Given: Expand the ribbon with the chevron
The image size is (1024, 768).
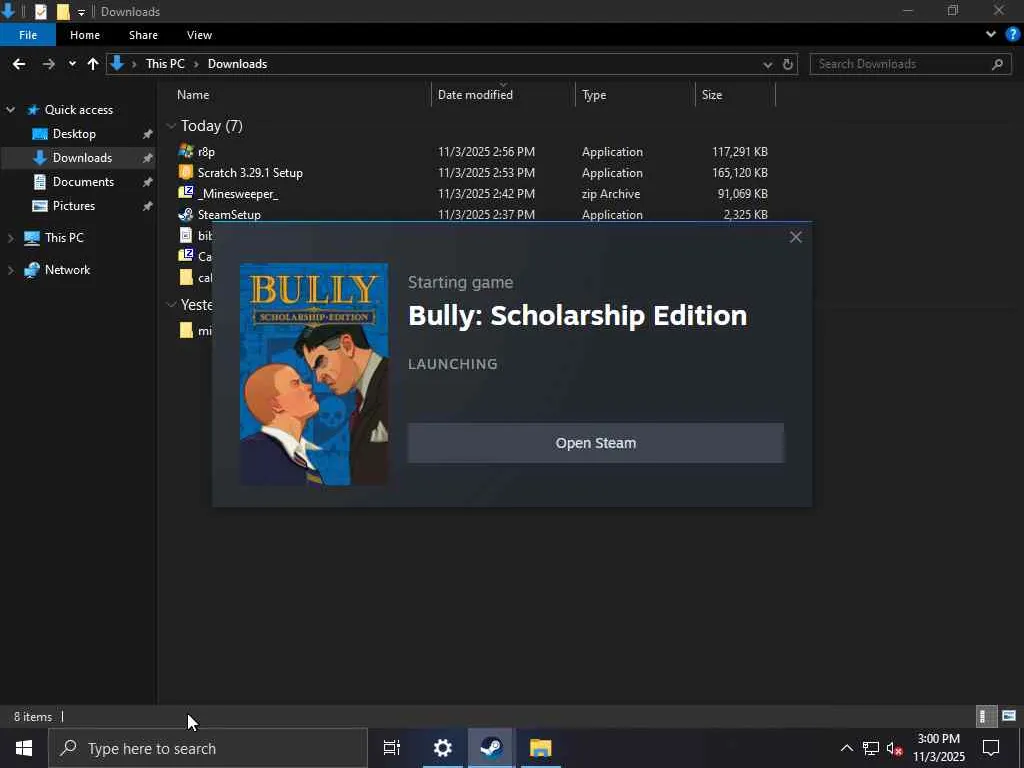Looking at the screenshot, I should (x=991, y=35).
